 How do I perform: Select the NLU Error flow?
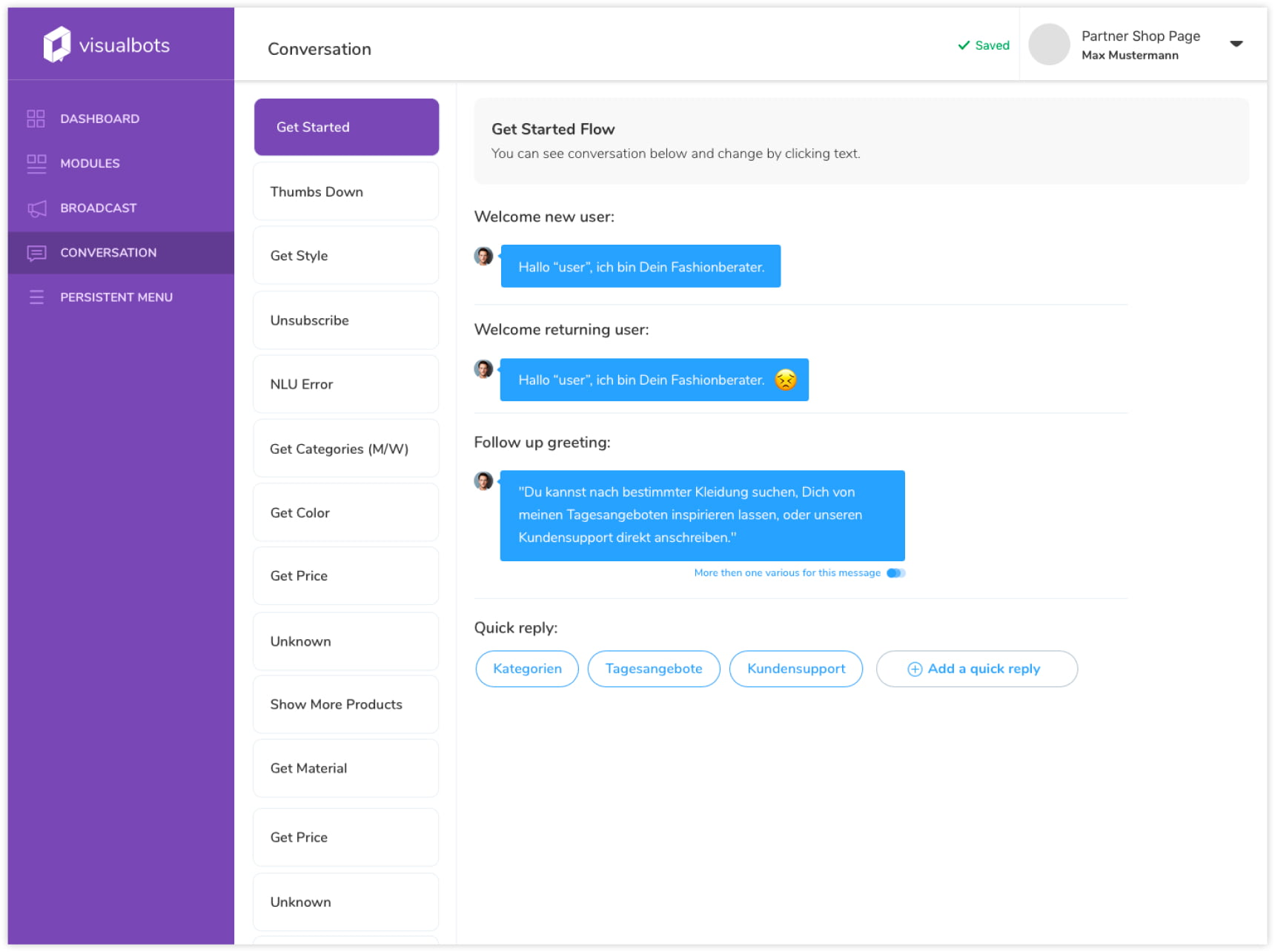tap(346, 384)
